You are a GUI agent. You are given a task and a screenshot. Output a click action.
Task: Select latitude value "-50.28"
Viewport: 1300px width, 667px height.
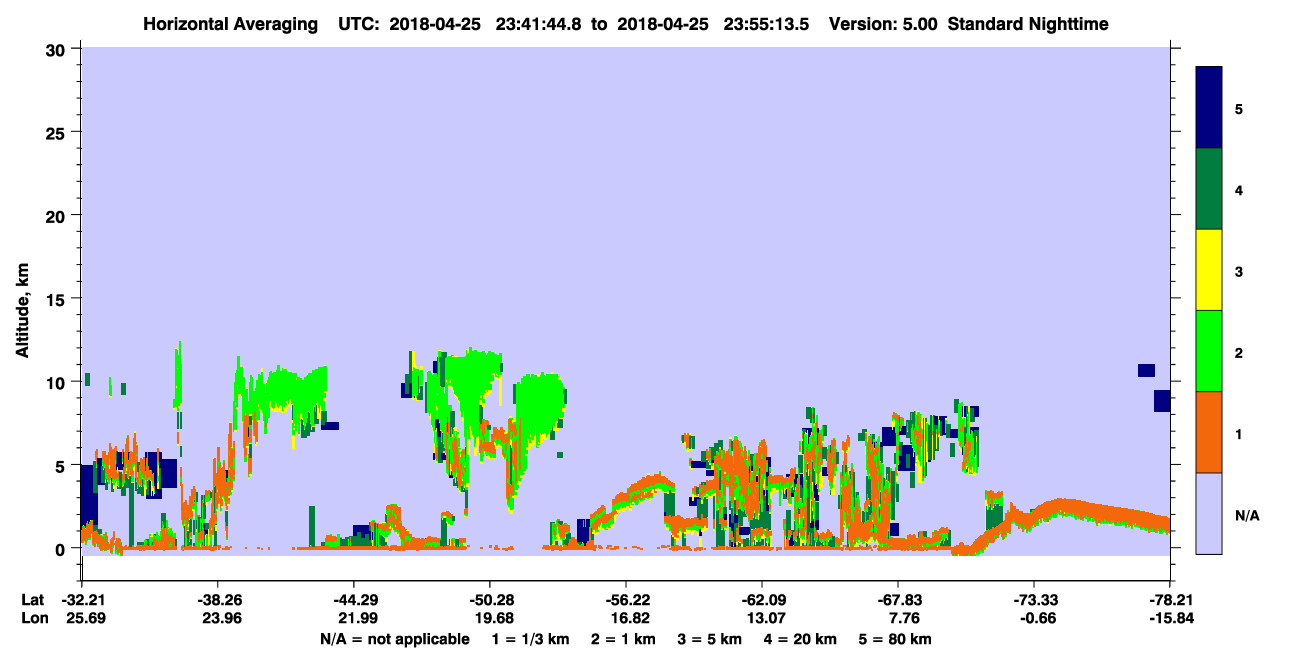click(x=489, y=600)
